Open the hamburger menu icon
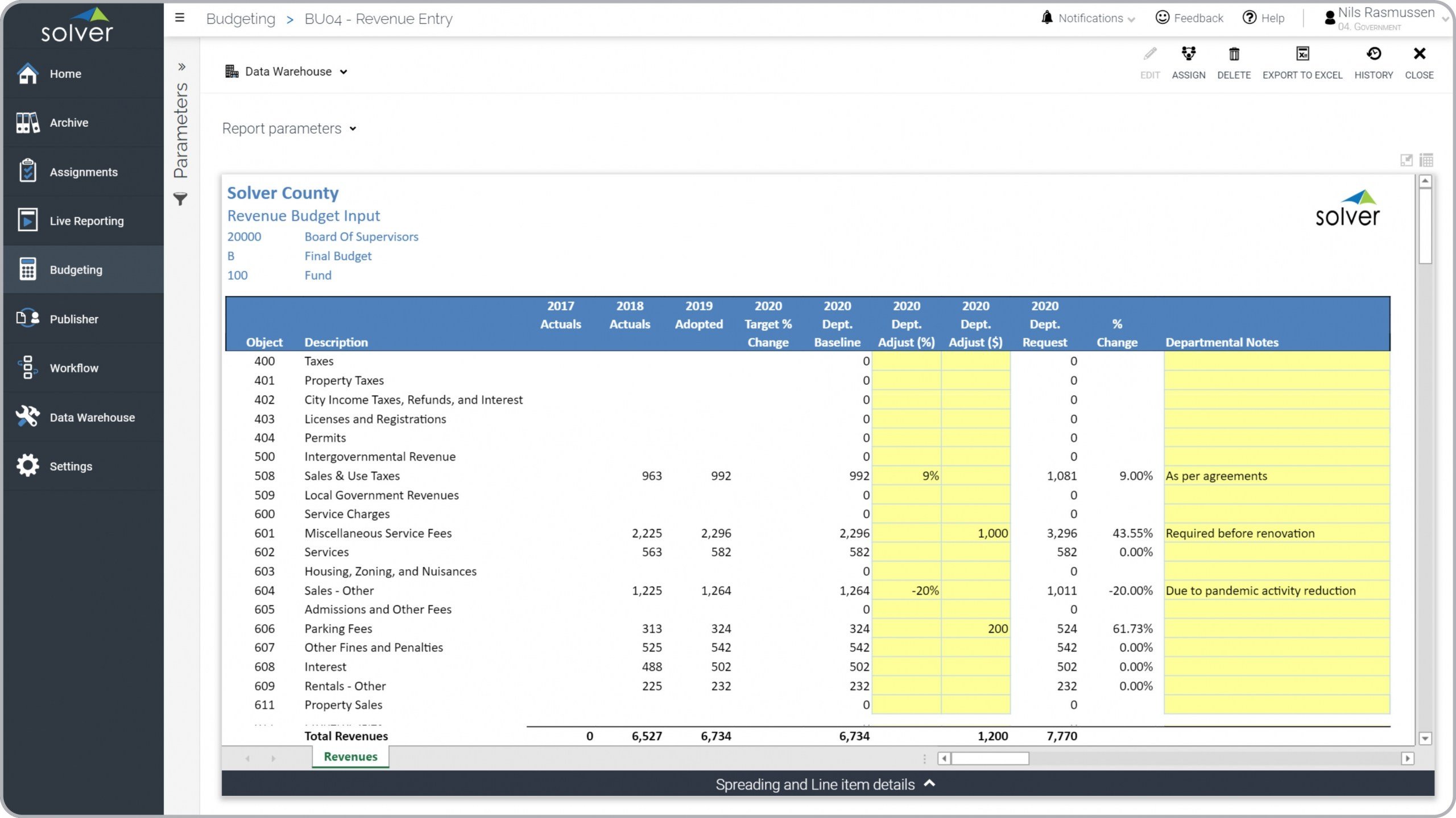The height and width of the screenshot is (818, 1456). [x=180, y=18]
